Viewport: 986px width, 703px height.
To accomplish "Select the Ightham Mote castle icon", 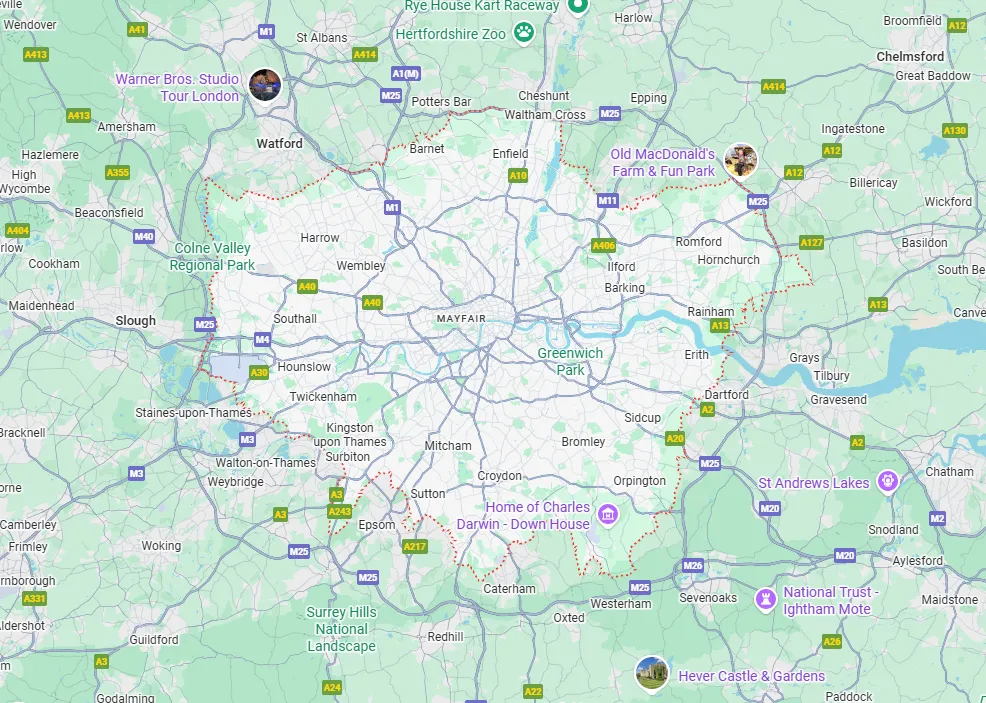I will tap(765, 599).
